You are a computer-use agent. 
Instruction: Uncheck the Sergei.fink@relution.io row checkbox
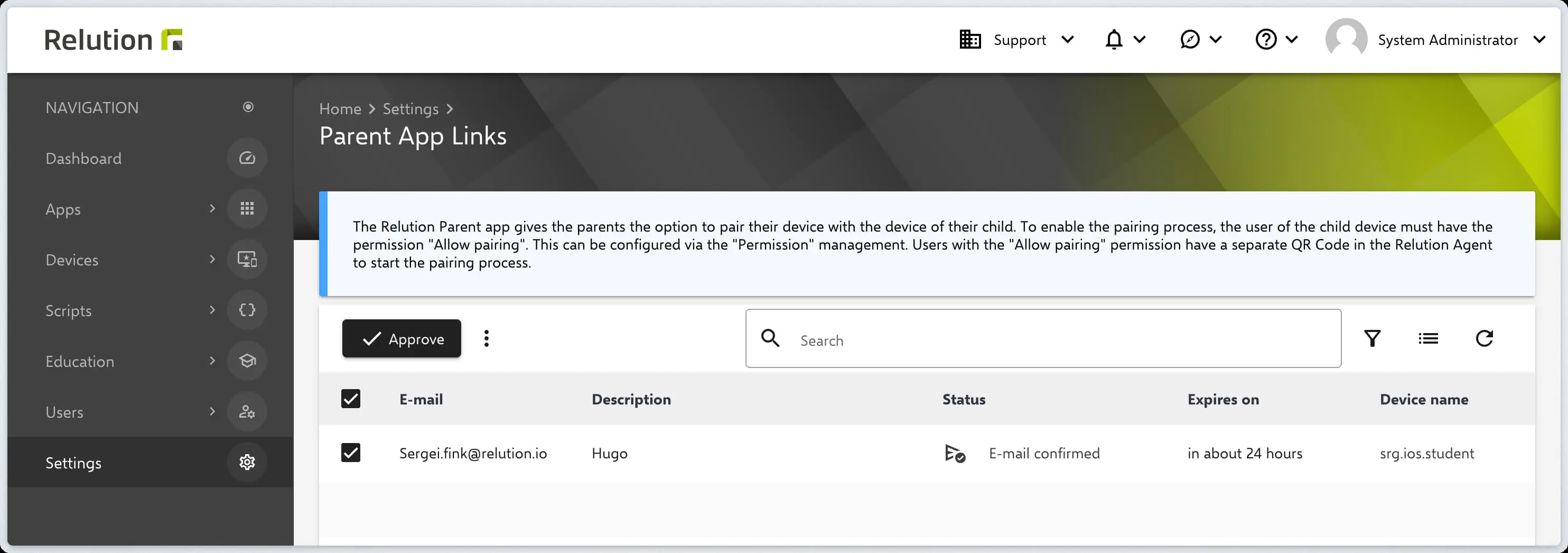351,453
